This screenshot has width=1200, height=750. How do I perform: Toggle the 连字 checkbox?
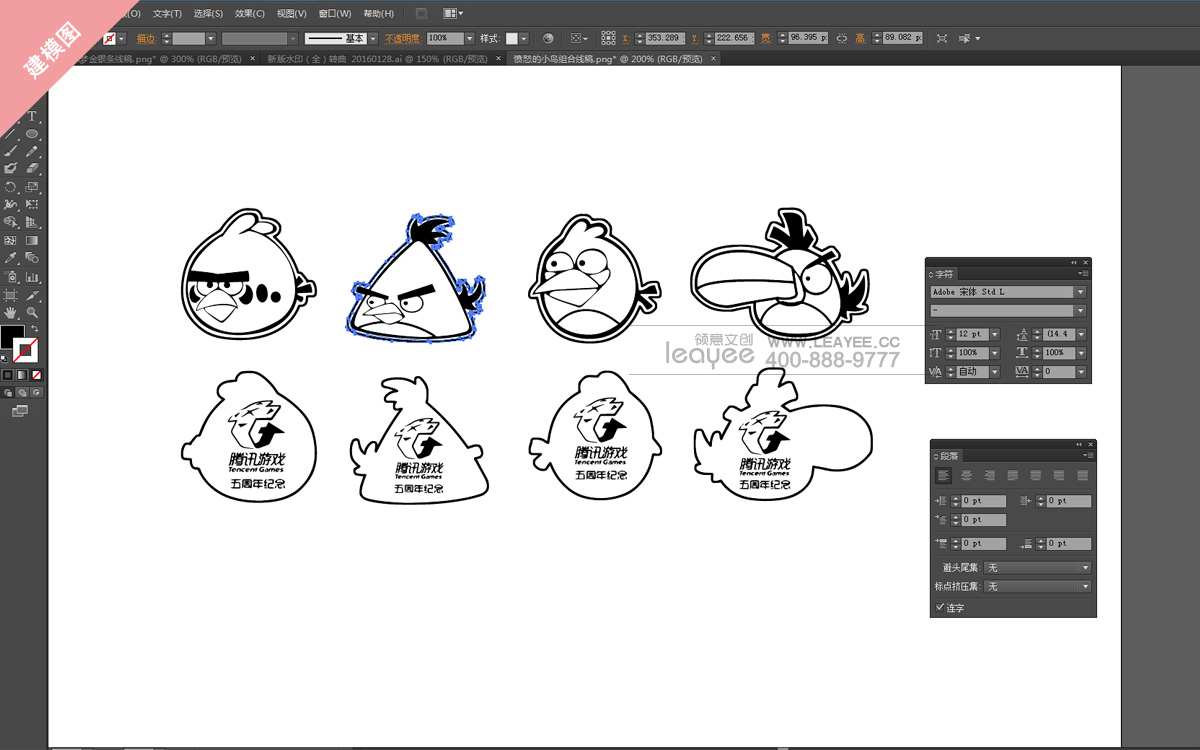coord(940,607)
